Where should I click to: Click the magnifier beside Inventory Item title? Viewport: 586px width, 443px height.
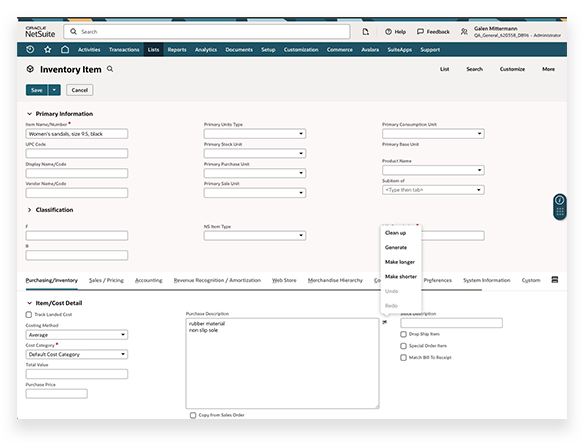point(110,69)
